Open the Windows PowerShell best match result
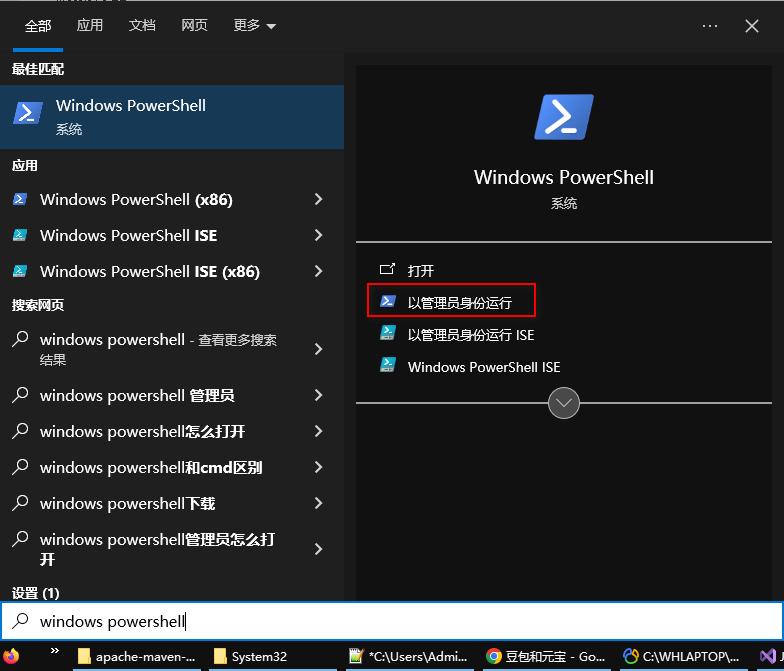 172,116
